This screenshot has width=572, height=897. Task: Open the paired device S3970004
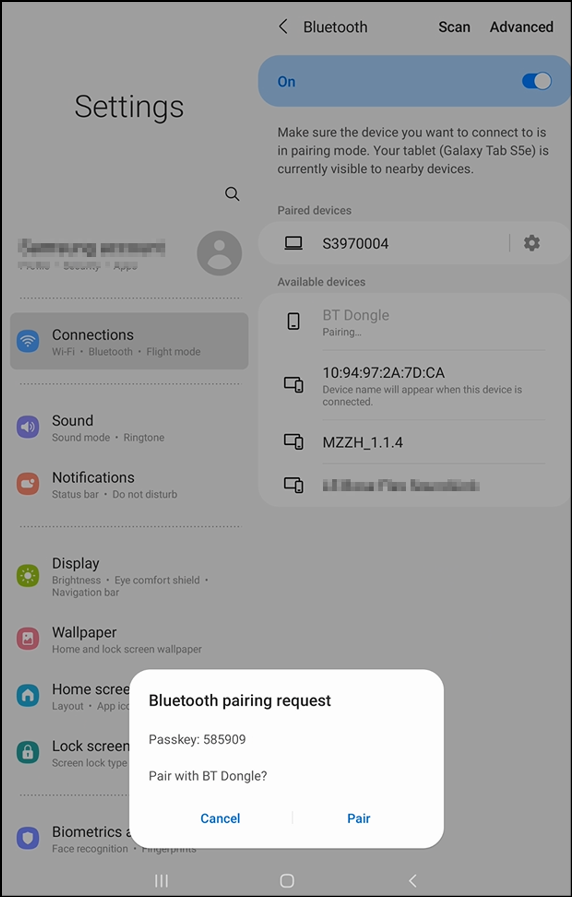pos(383,243)
